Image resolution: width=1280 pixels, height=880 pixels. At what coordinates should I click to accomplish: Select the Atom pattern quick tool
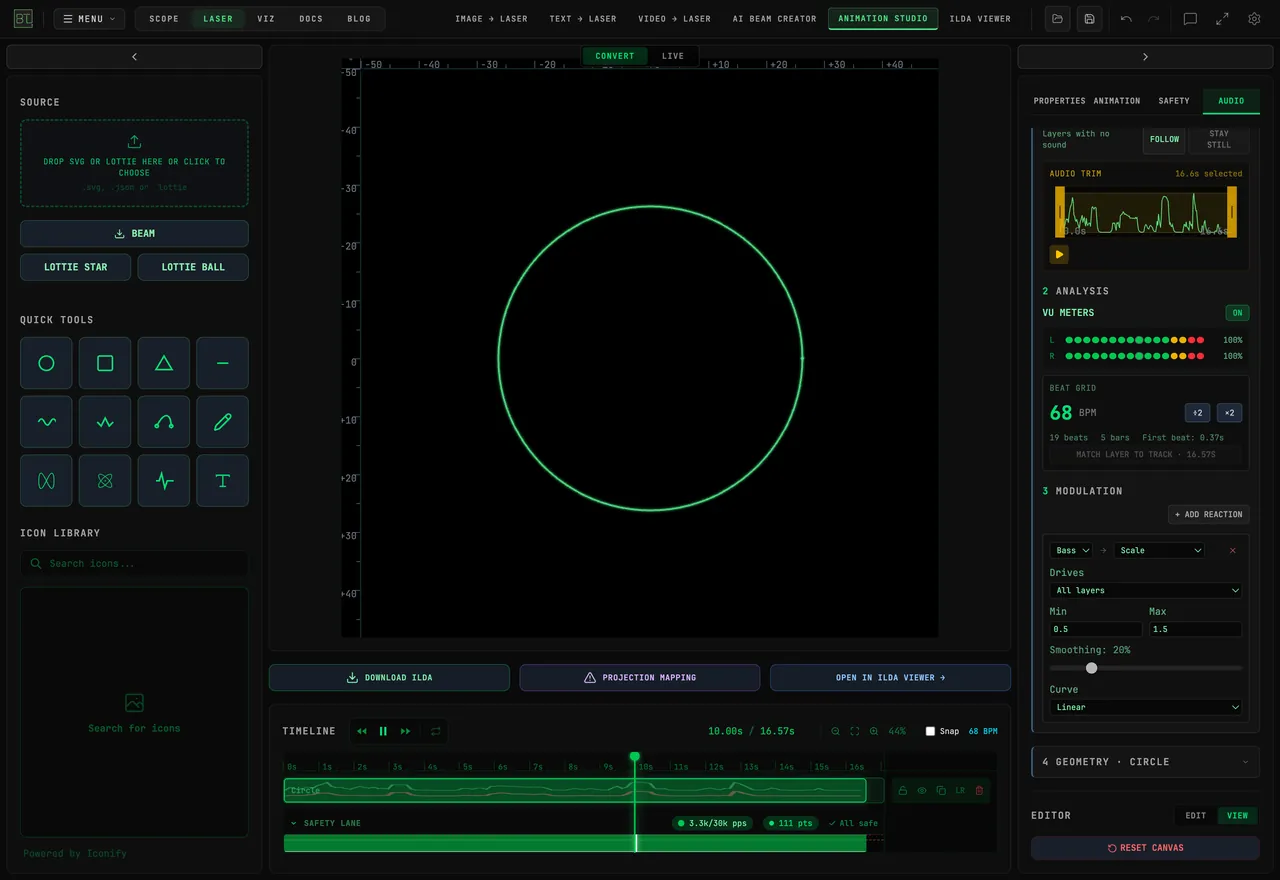[x=105, y=481]
